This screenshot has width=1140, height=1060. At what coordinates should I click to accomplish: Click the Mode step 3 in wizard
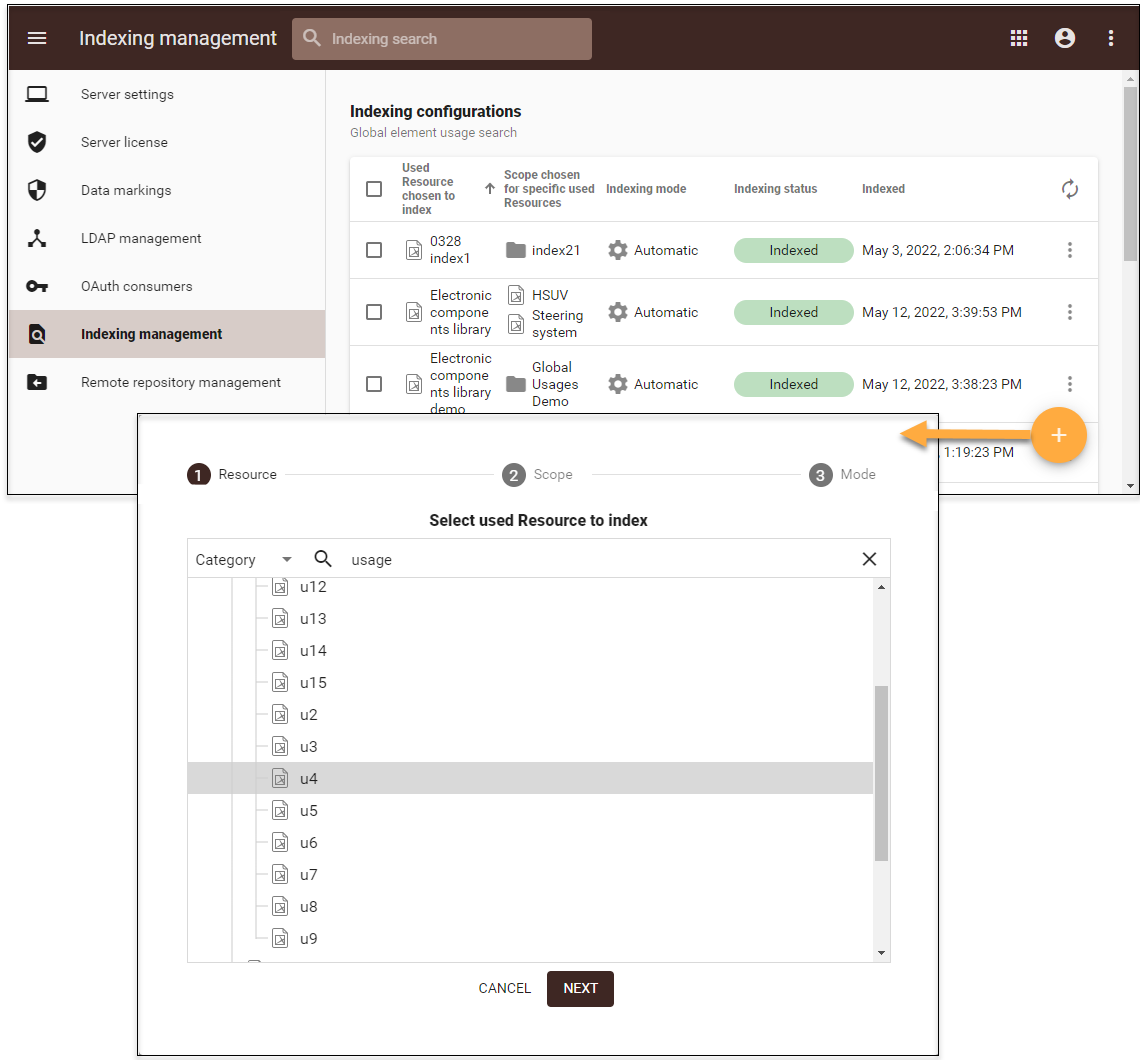[x=843, y=475]
